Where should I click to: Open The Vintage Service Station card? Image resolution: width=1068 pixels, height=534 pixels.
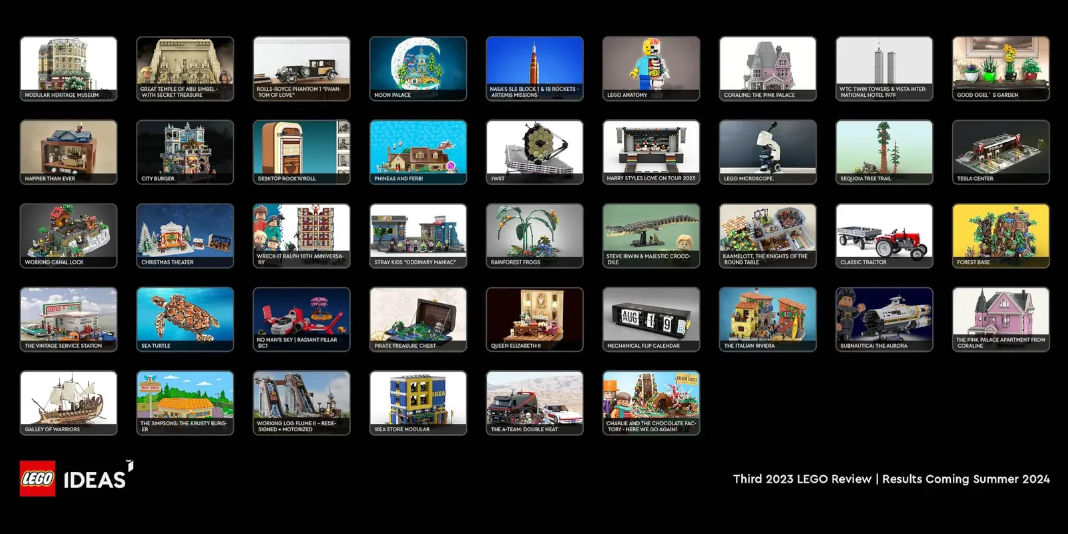(69, 319)
